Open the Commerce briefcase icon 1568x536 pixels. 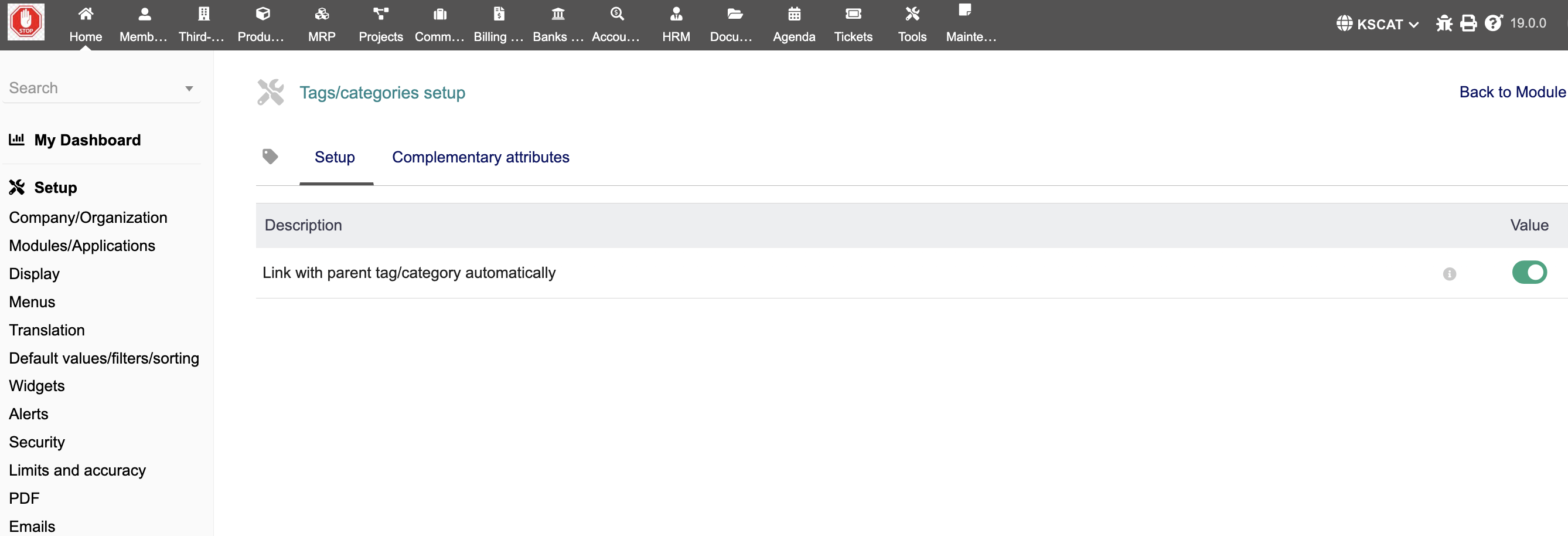click(x=440, y=13)
